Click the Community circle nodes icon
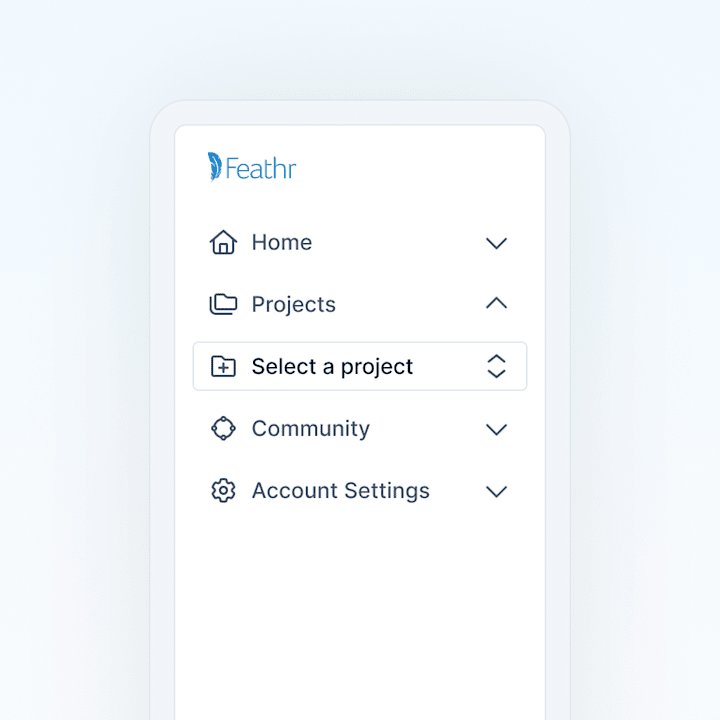Screen dimensions: 720x720 [x=223, y=428]
